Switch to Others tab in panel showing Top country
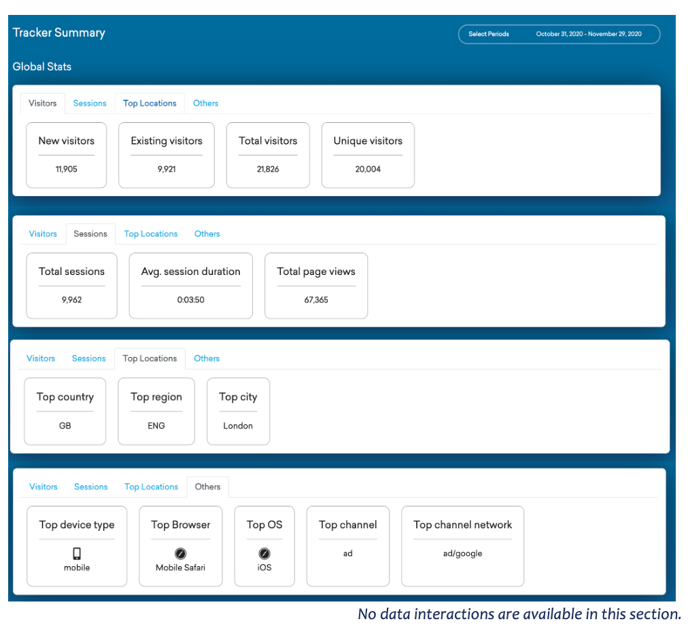Screen dimensions: 688x630 click(206, 358)
